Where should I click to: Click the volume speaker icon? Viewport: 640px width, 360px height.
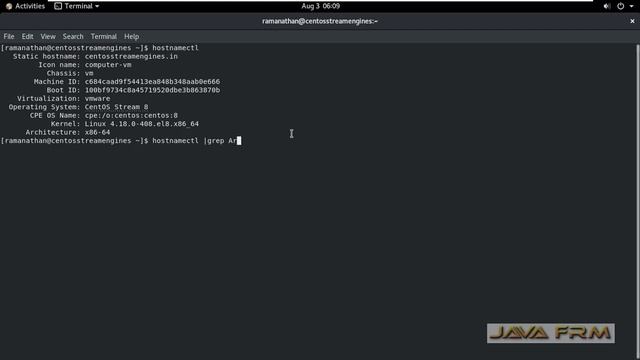(607, 6)
